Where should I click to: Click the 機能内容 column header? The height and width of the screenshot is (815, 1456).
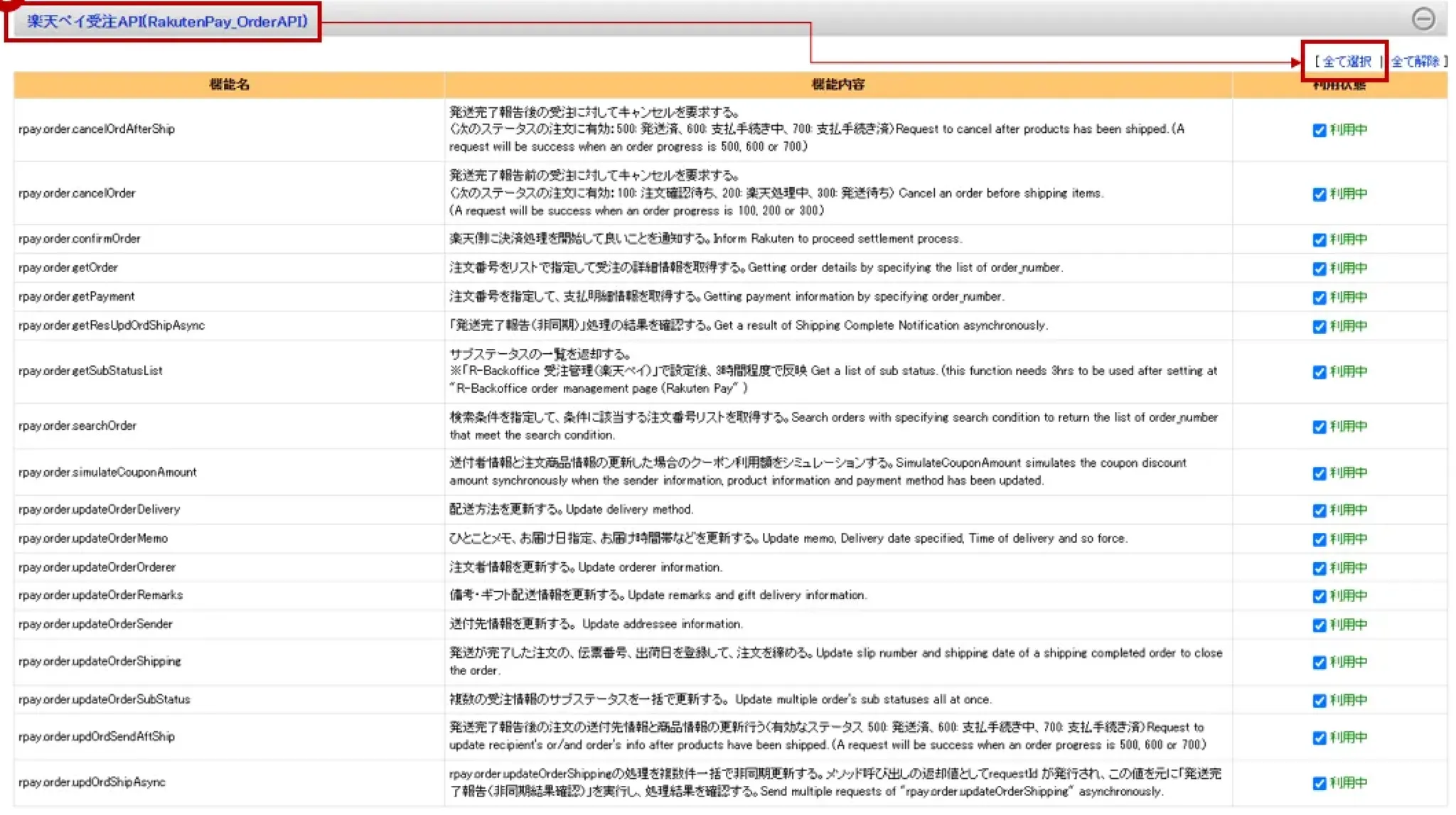(837, 85)
